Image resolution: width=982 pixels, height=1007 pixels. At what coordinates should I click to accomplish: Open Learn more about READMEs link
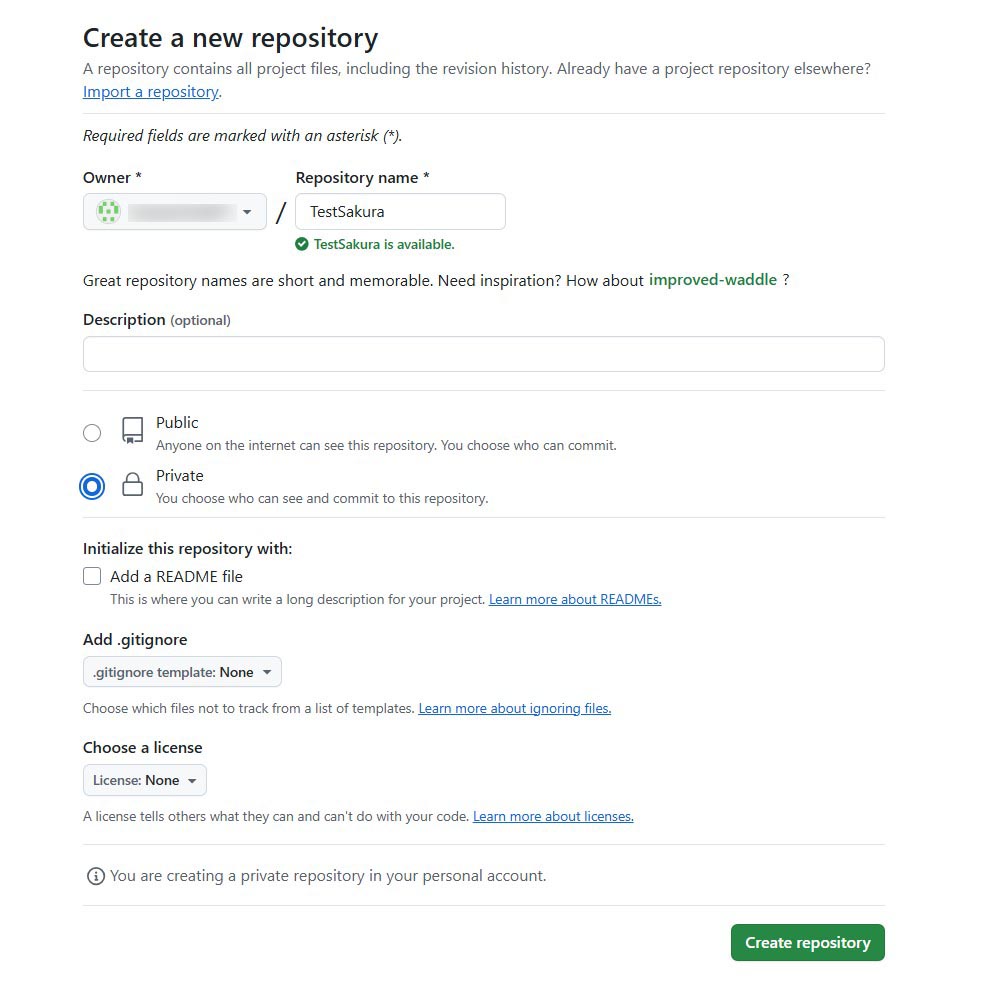coord(575,600)
